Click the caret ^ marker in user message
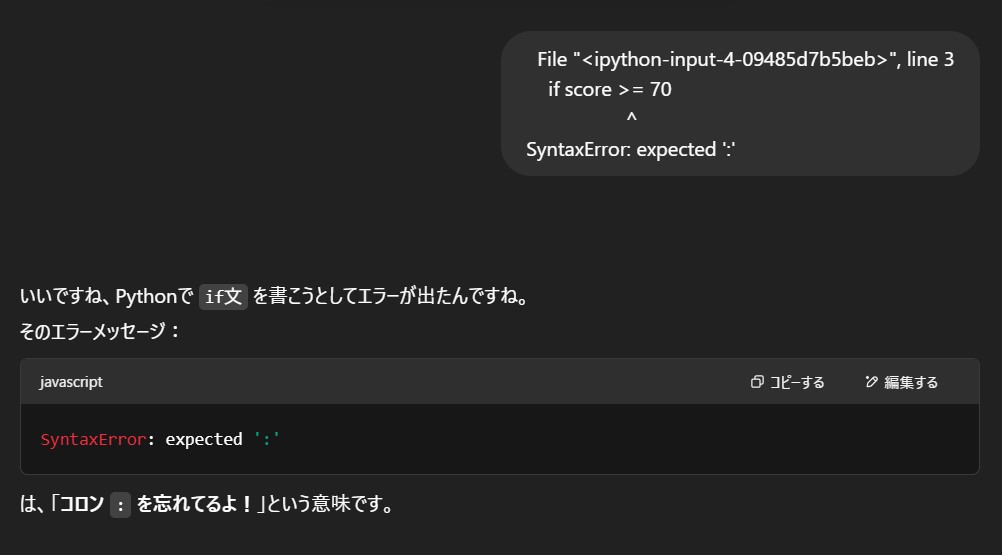This screenshot has height=555, width=1002. point(631,119)
